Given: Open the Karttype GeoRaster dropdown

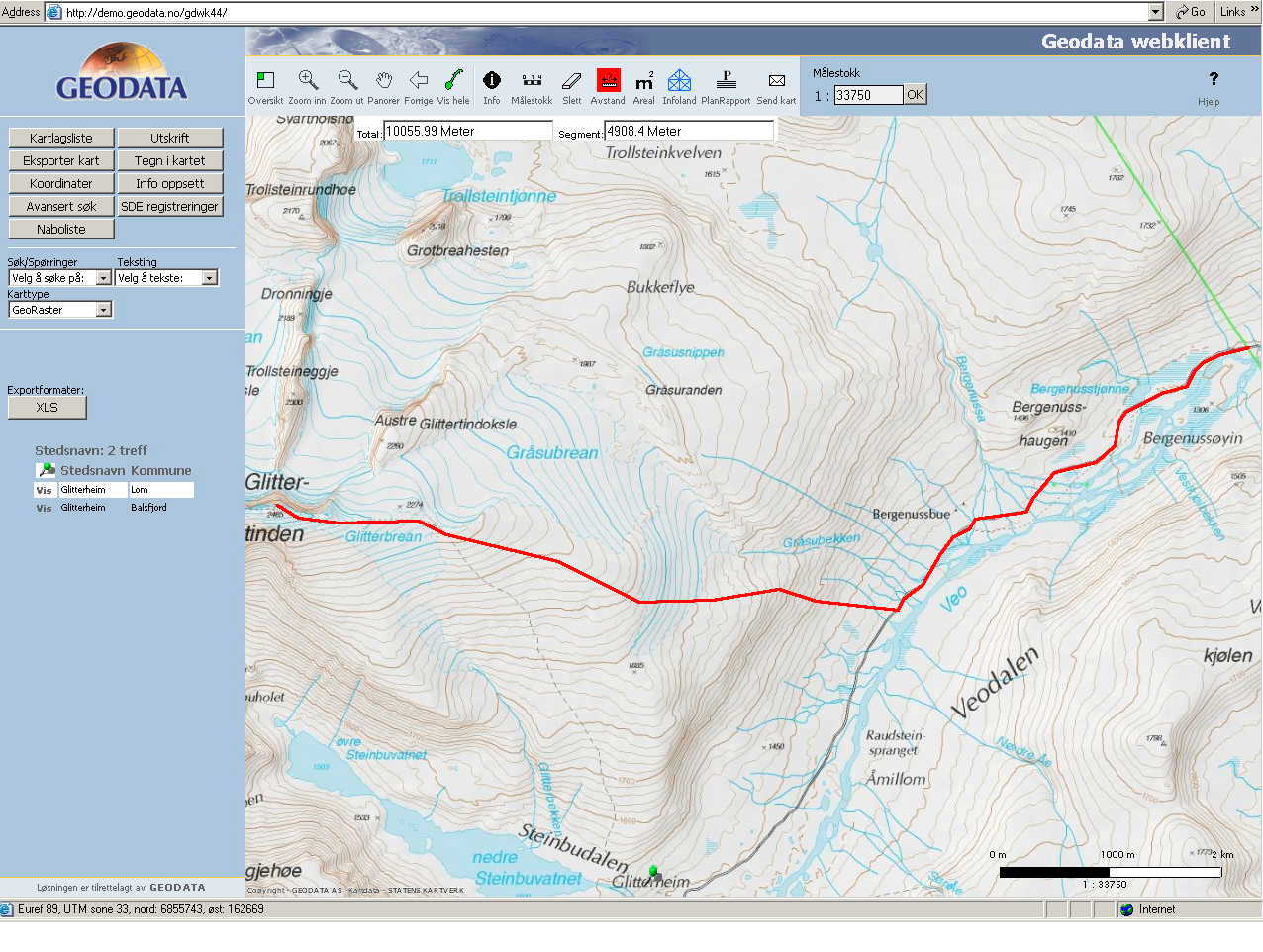Looking at the screenshot, I should coord(103,311).
